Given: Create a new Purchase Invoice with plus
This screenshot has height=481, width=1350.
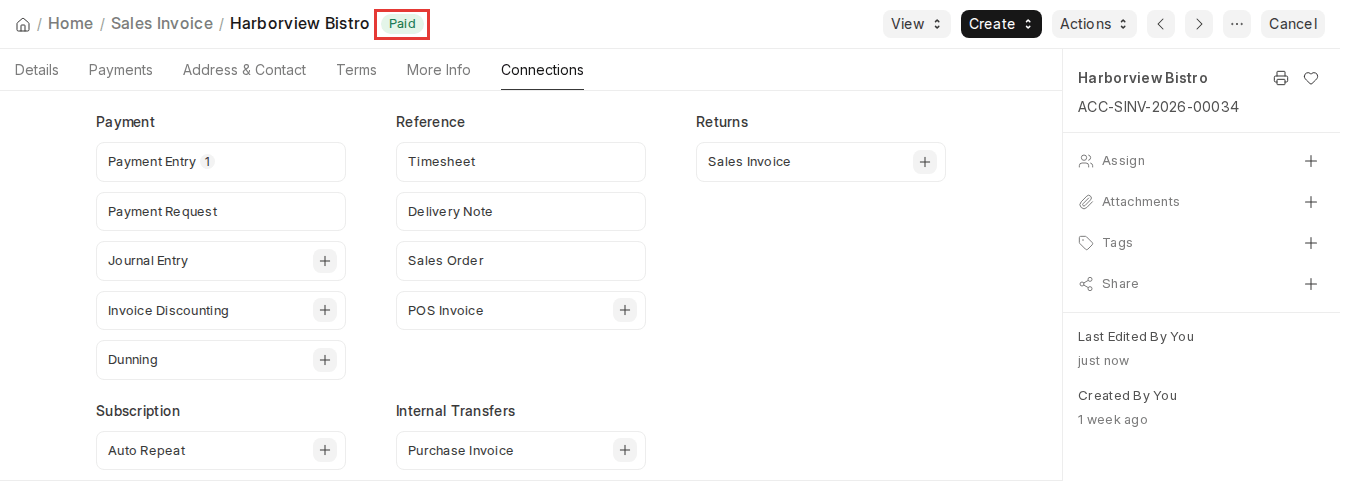Looking at the screenshot, I should (625, 450).
